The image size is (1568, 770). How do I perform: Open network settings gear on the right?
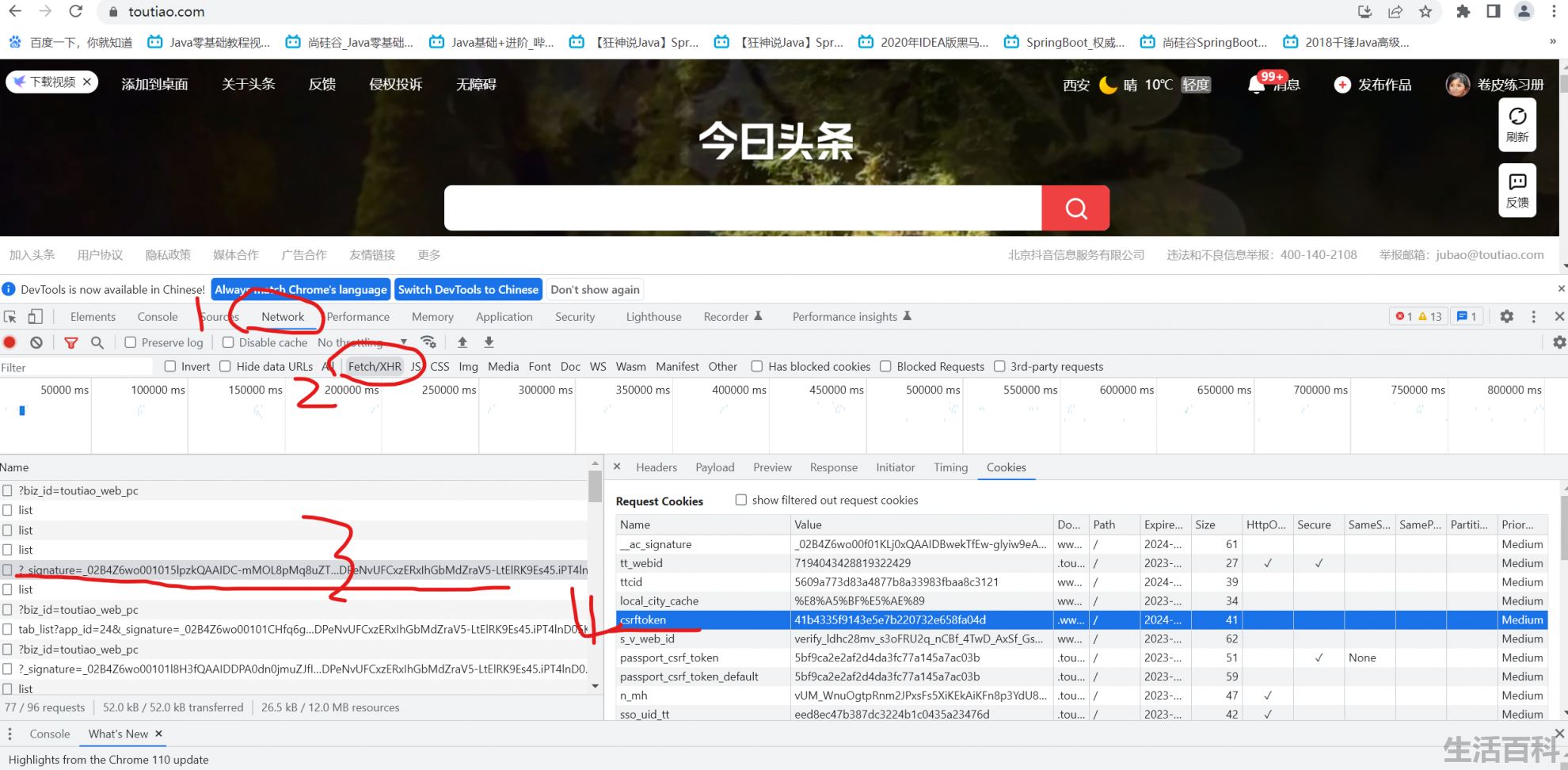coord(1559,342)
